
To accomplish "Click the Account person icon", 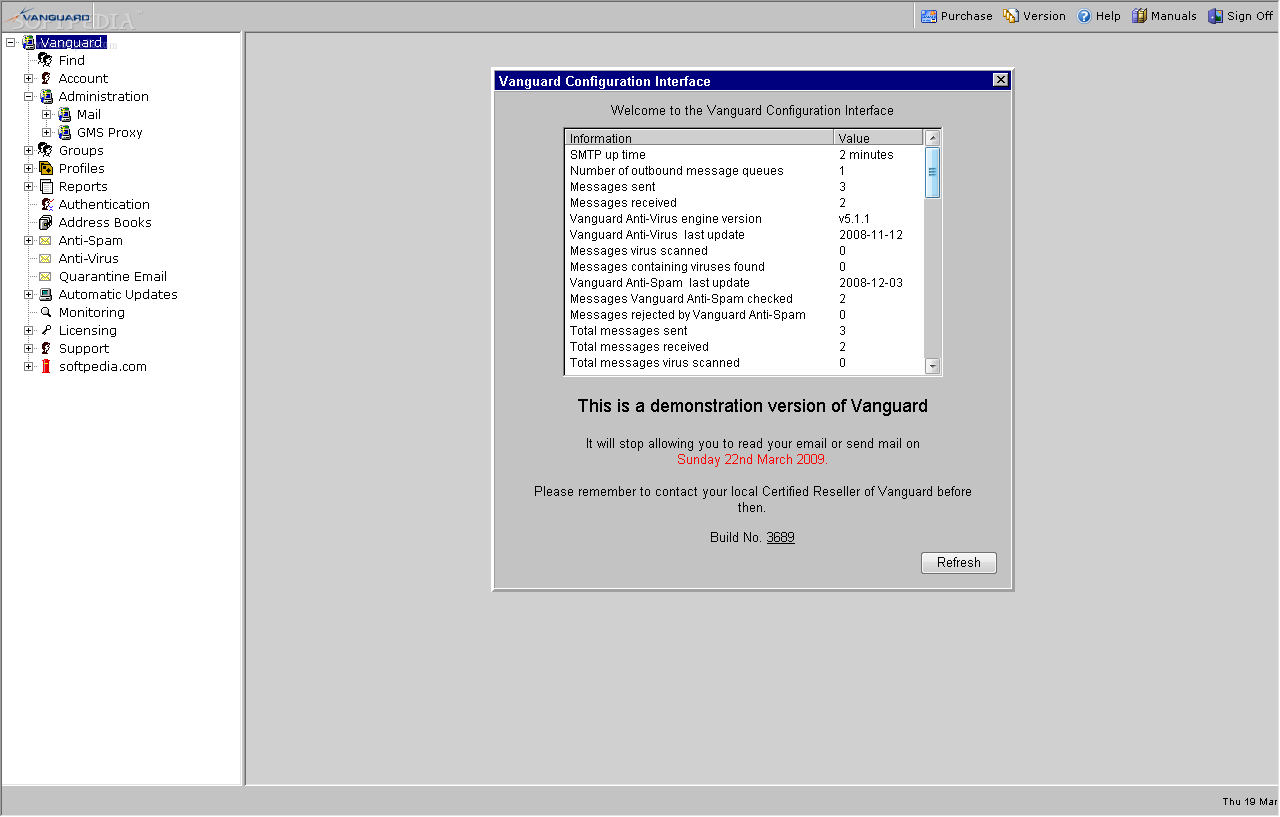I will click(45, 78).
